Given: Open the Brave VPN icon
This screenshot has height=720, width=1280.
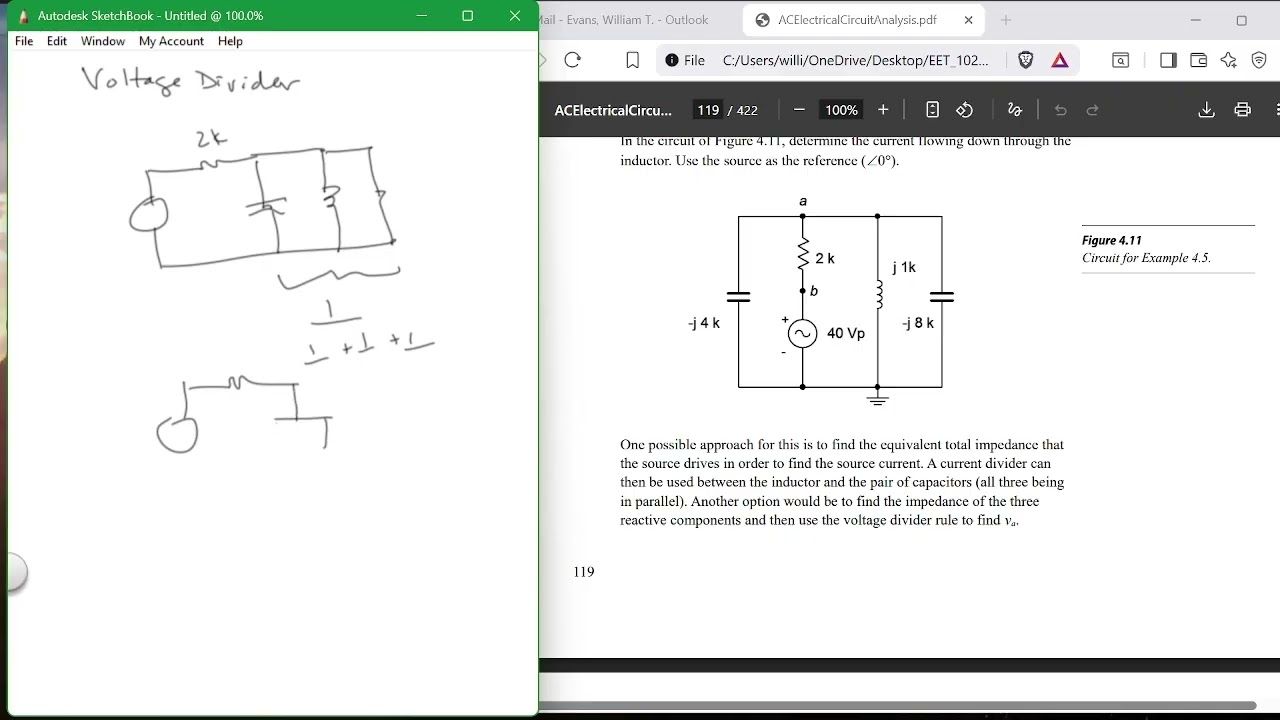Looking at the screenshot, I should [x=1259, y=60].
